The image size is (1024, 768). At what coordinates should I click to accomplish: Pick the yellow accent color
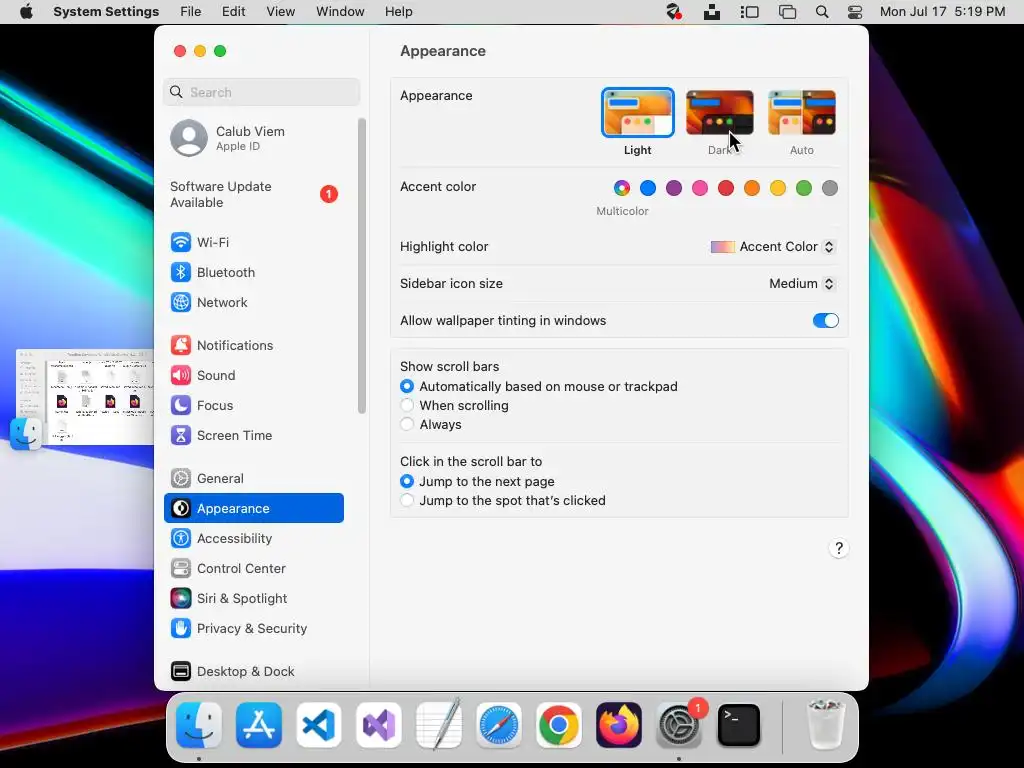click(778, 188)
